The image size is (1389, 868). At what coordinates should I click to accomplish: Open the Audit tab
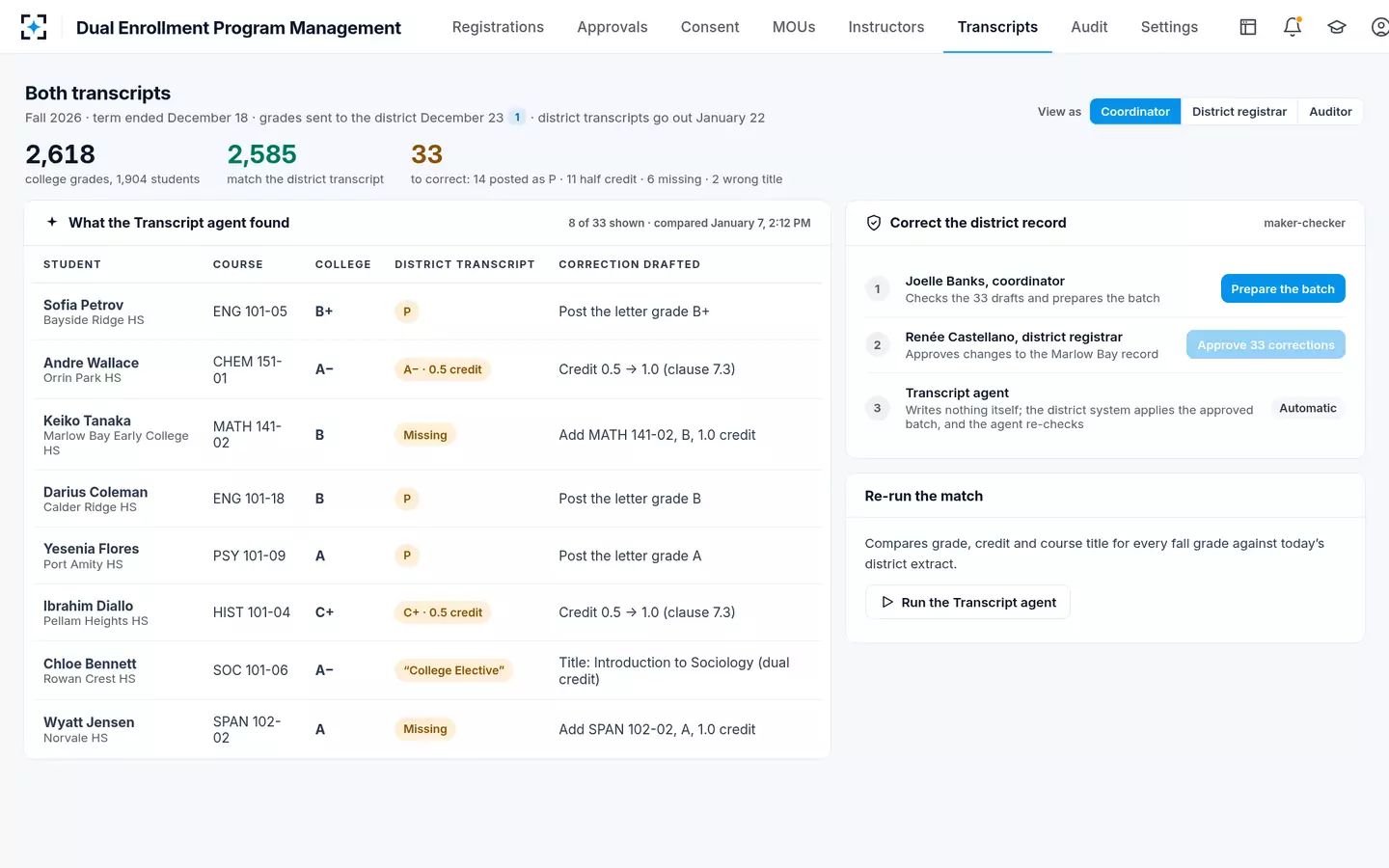[x=1089, y=27]
